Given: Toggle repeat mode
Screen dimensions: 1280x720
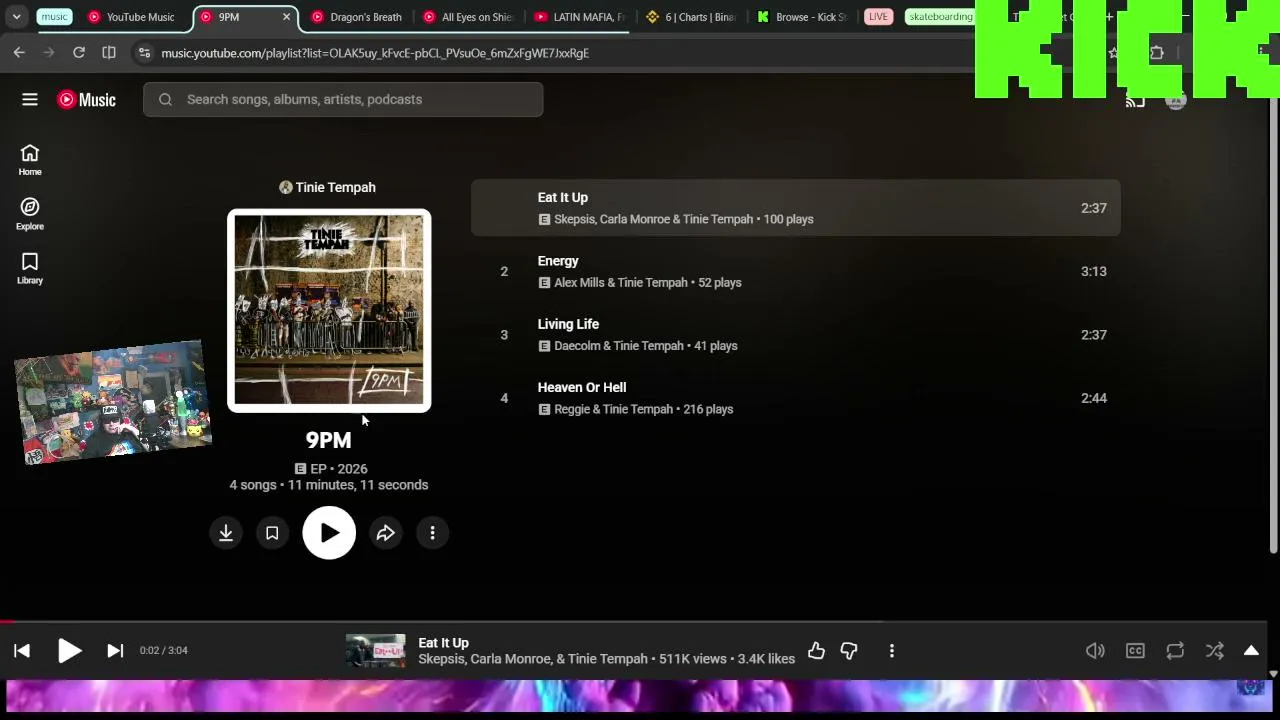Looking at the screenshot, I should [1175, 651].
